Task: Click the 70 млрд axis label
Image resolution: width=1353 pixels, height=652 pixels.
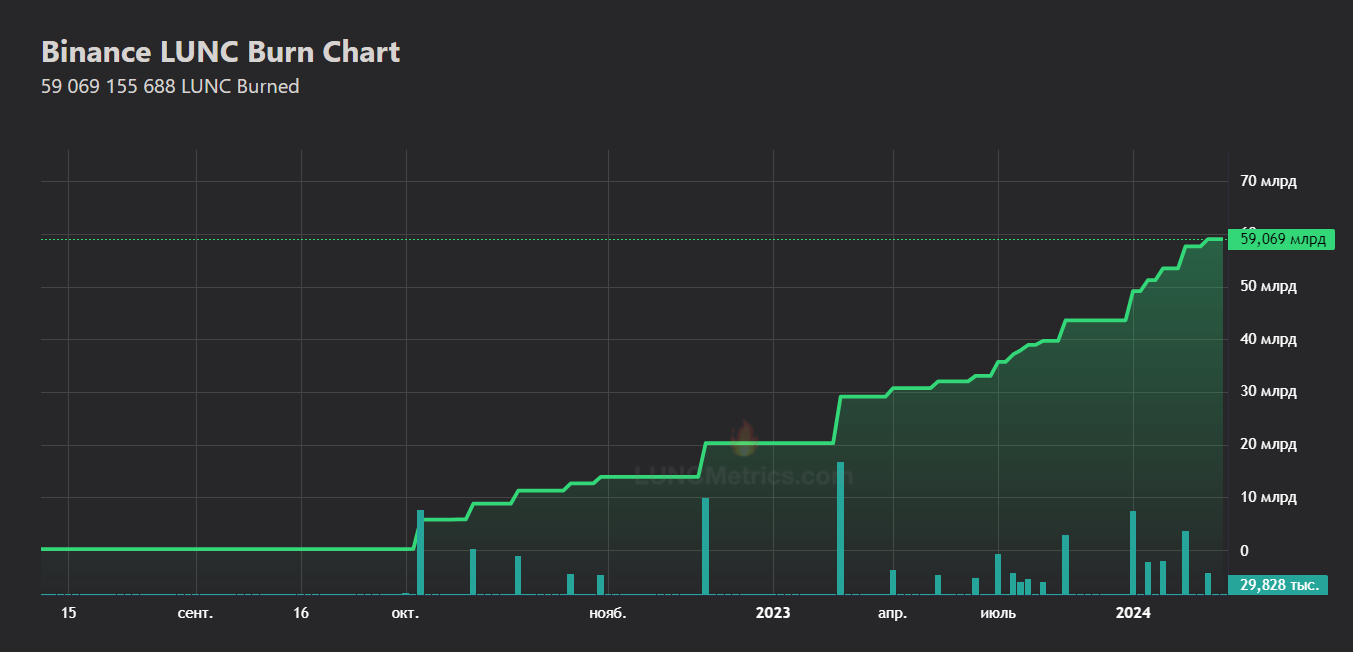Action: (1268, 181)
